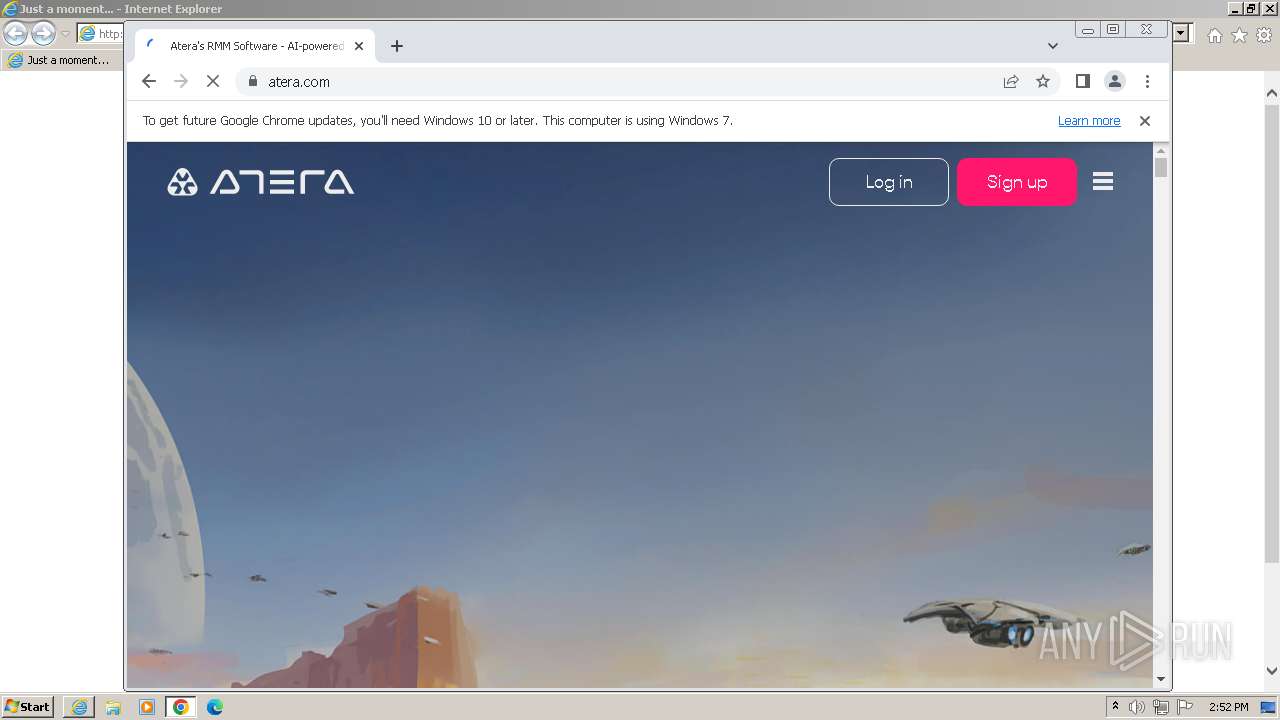Open Internet Explorer's home icon

tap(1215, 35)
